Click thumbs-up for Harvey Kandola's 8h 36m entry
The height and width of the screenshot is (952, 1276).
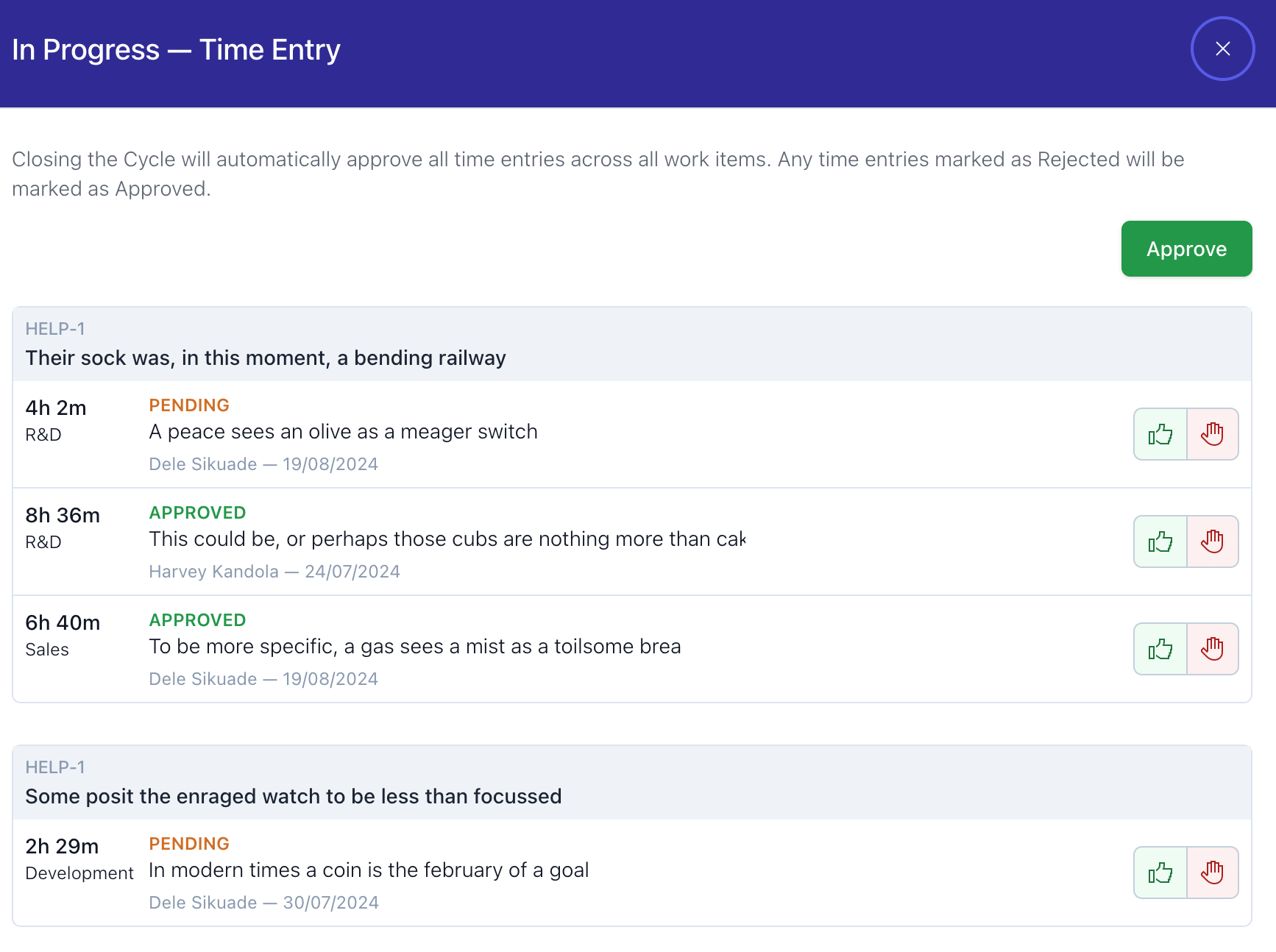coord(1160,541)
